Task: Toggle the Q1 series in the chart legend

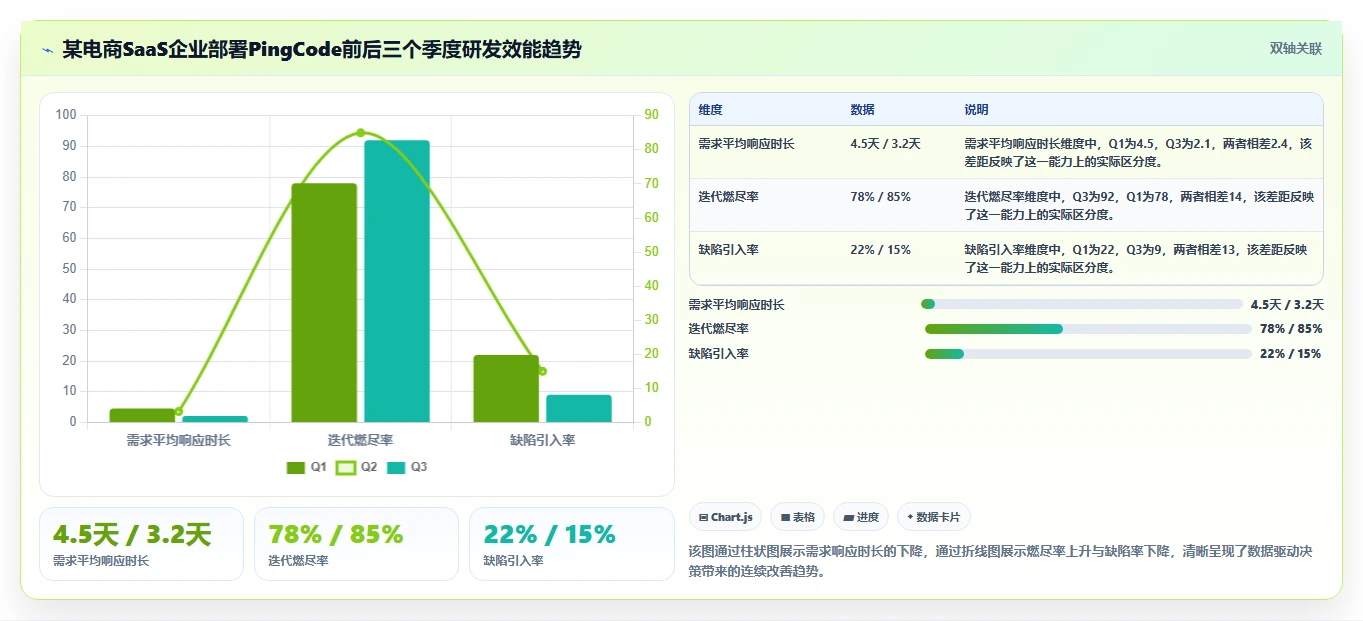Action: coord(307,467)
